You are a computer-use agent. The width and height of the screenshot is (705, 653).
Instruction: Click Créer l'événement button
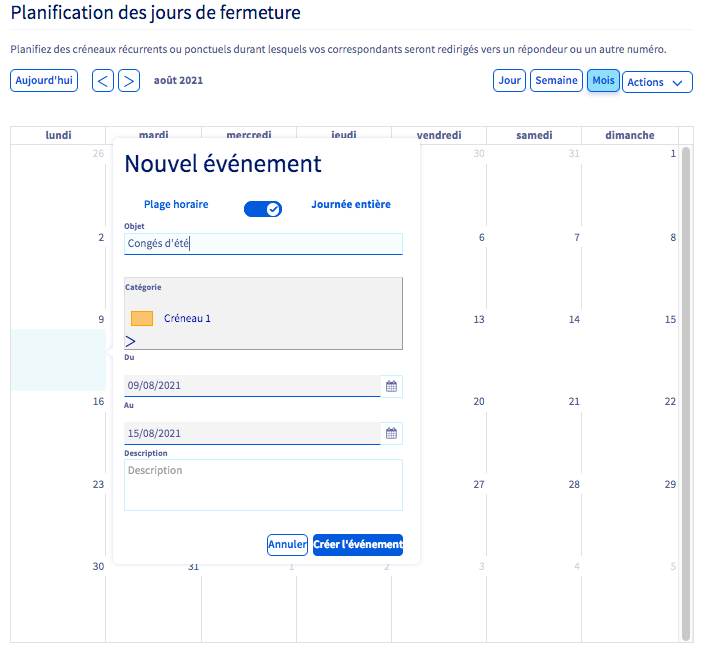[x=358, y=545]
